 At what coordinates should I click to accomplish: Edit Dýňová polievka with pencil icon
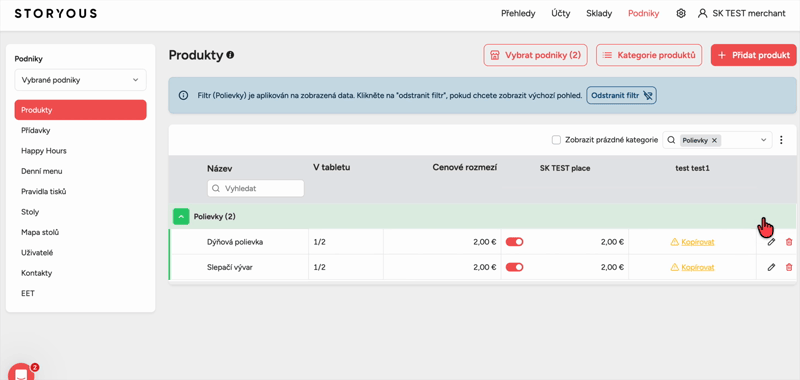(771, 242)
